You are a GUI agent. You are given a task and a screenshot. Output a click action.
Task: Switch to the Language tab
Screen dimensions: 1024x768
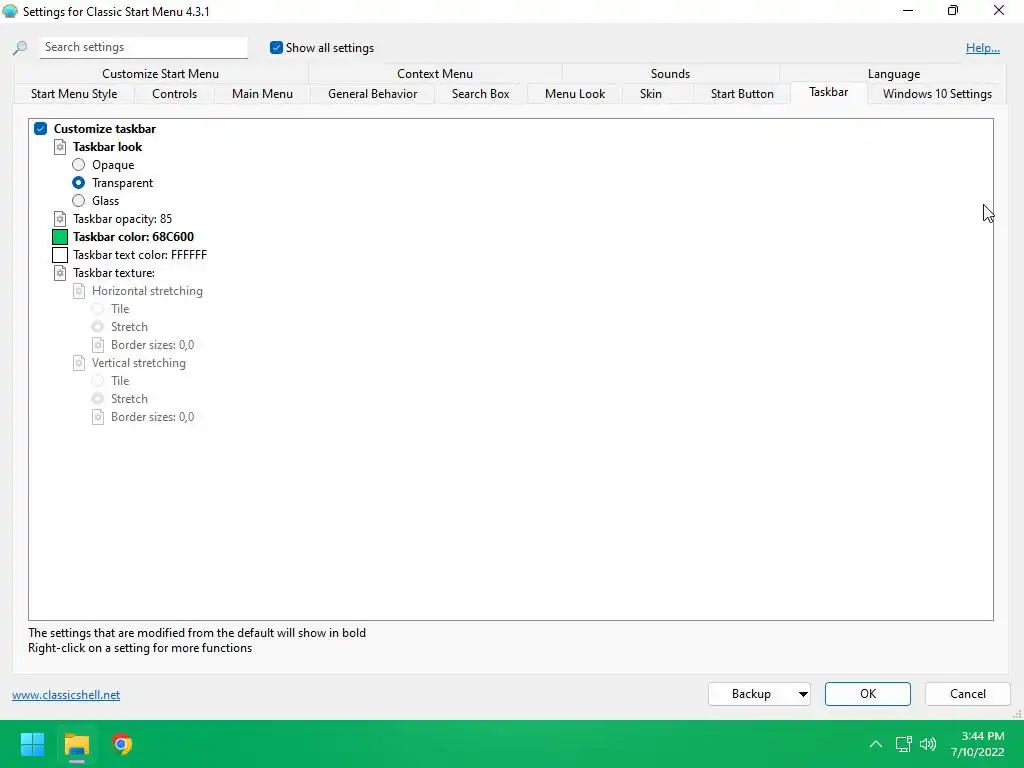(893, 74)
